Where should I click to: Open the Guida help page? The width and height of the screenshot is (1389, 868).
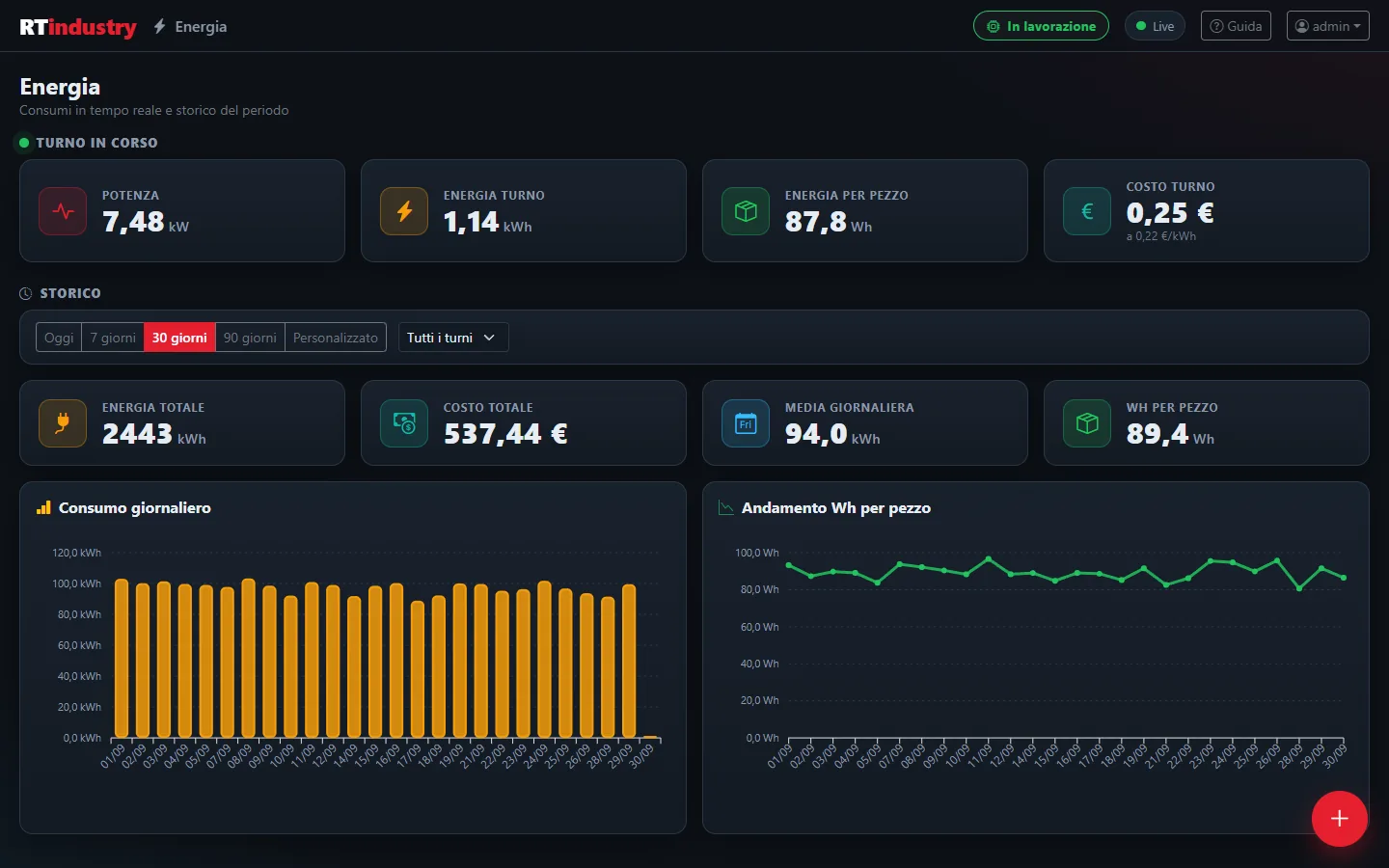tap(1236, 26)
